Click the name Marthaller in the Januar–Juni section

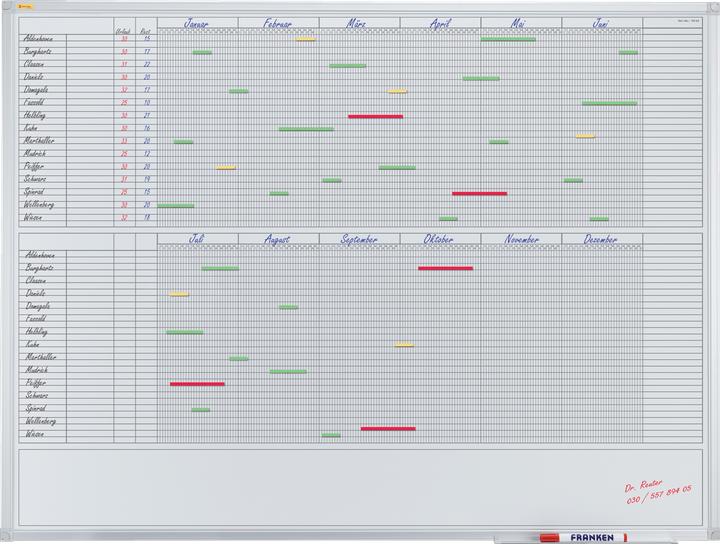click(39, 140)
